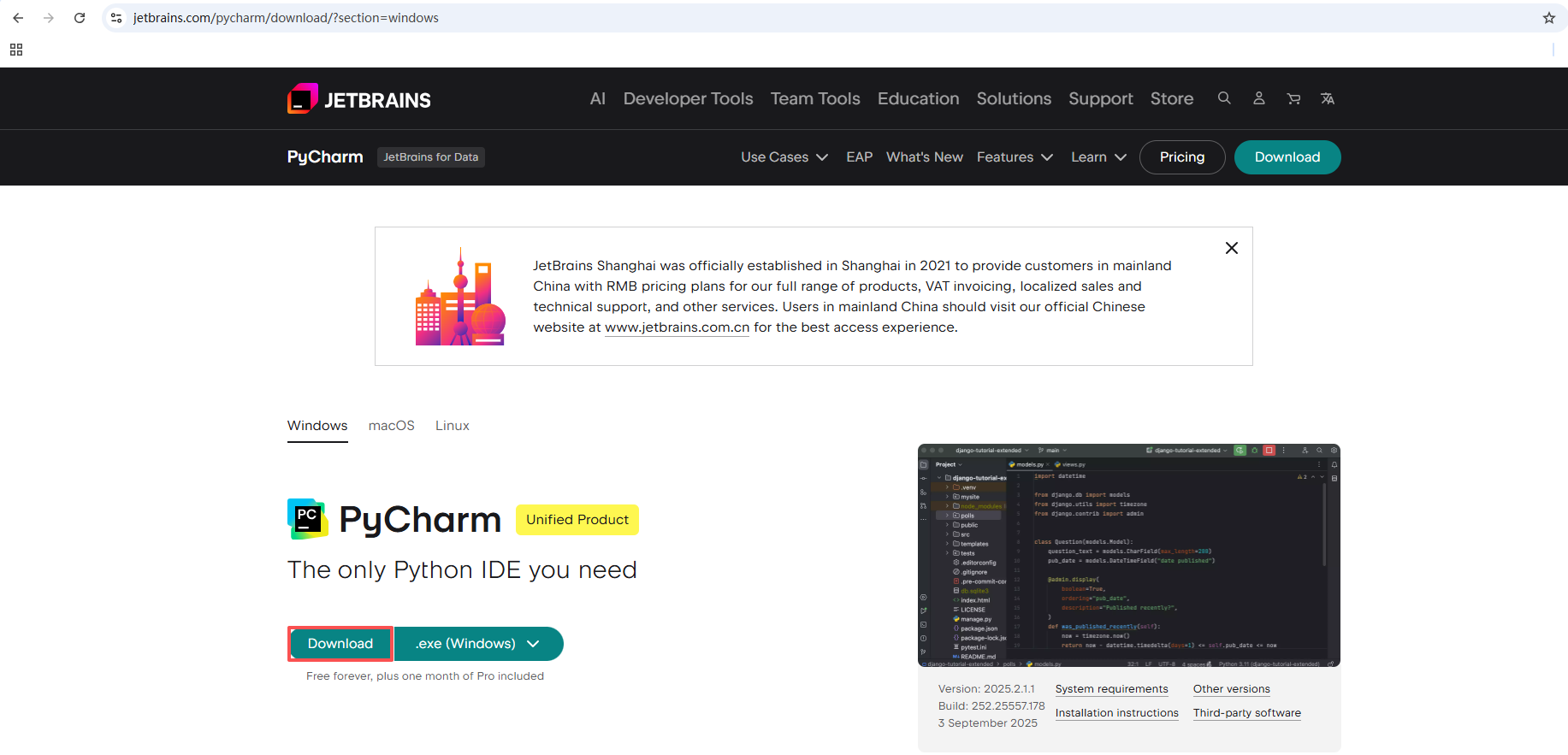1568x755 pixels.
Task: Click the Shanghai skyline illustration
Action: [x=460, y=297]
